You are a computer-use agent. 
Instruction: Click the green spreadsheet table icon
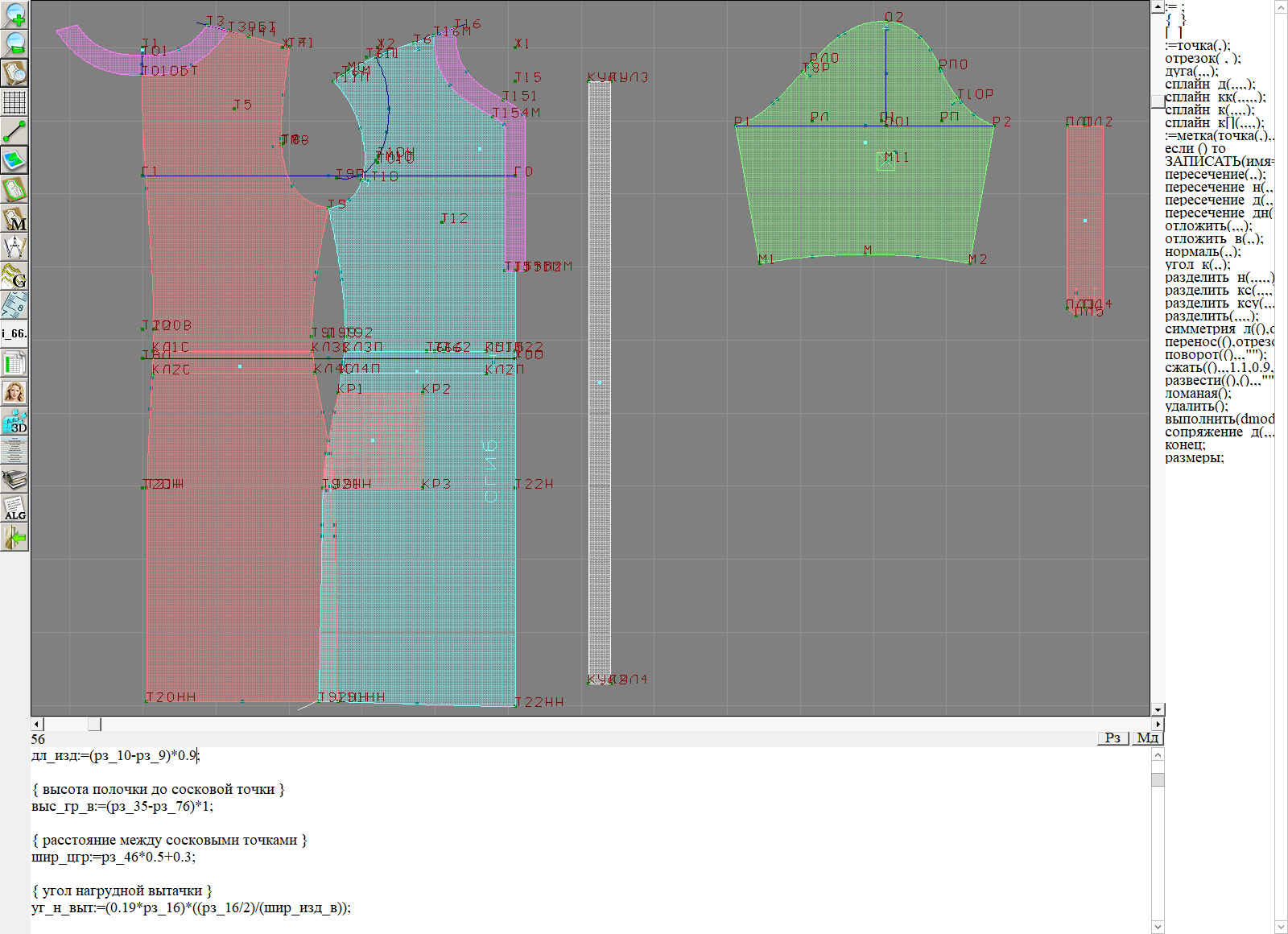14,363
